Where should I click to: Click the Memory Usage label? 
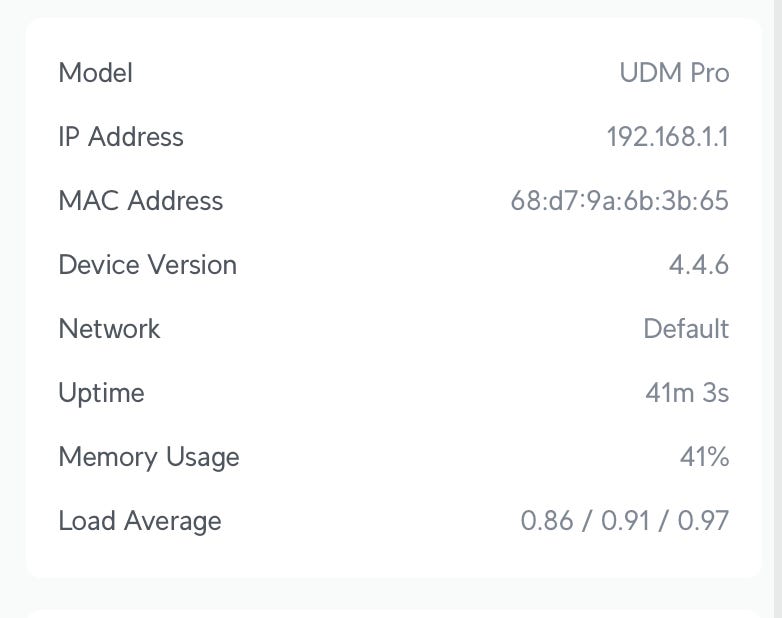click(x=149, y=457)
